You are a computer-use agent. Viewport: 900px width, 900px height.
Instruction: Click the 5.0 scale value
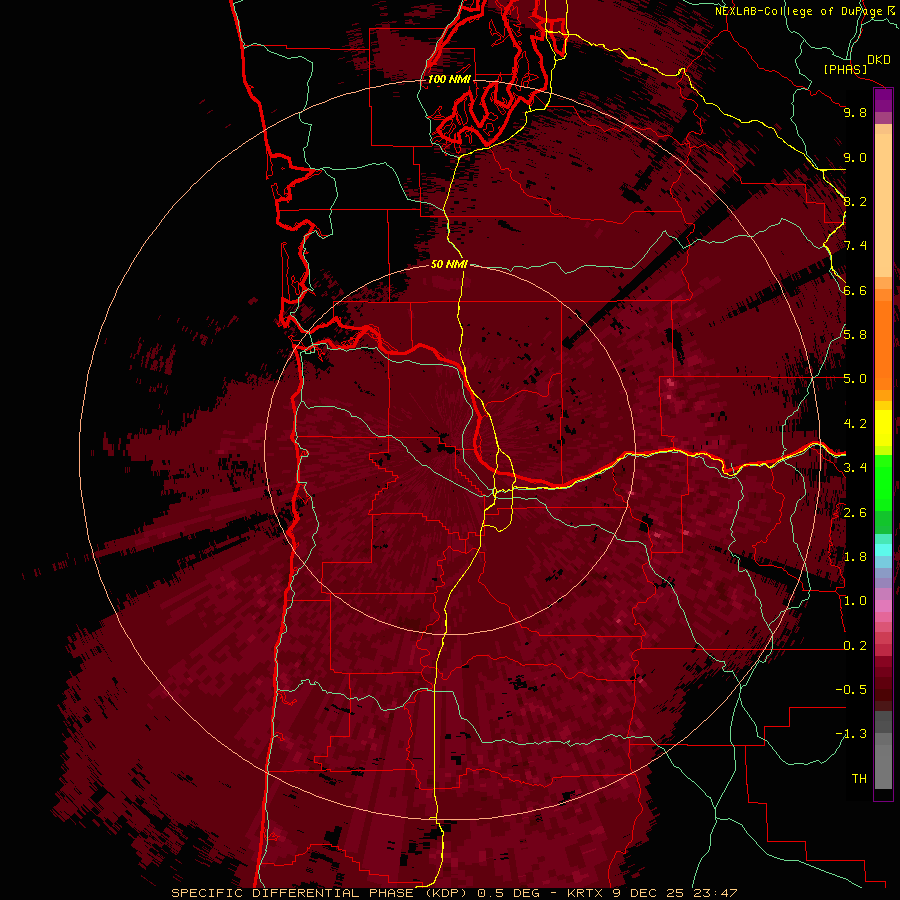point(855,379)
